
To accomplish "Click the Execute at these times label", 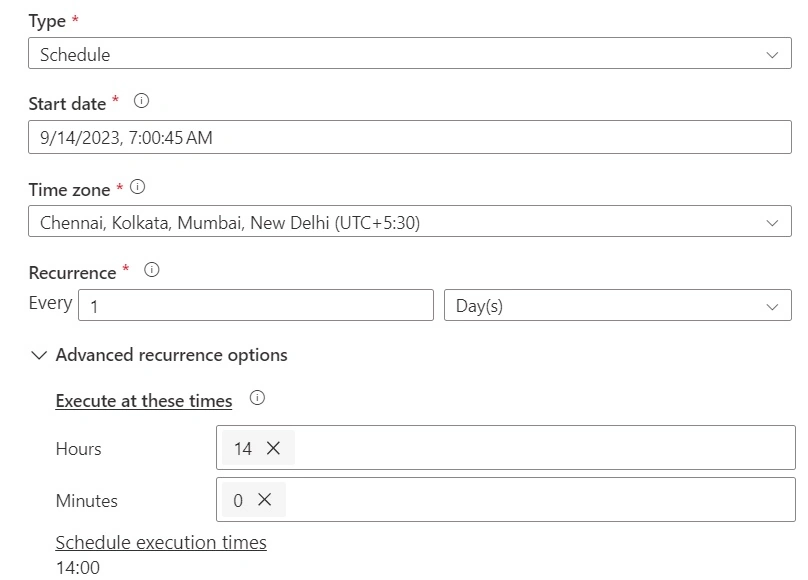I will [x=144, y=401].
